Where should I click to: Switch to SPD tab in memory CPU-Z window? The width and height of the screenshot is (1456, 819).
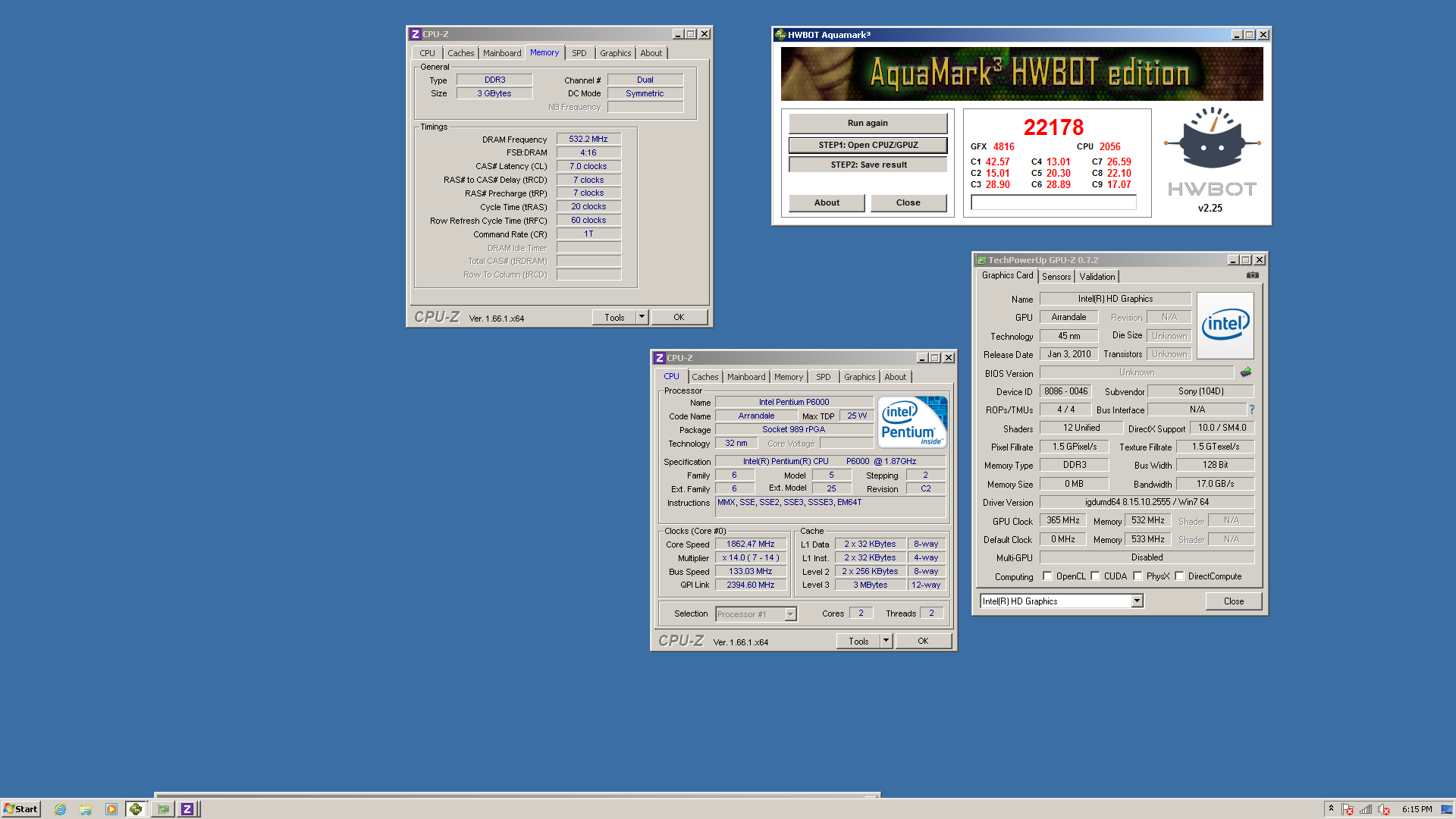click(x=579, y=53)
